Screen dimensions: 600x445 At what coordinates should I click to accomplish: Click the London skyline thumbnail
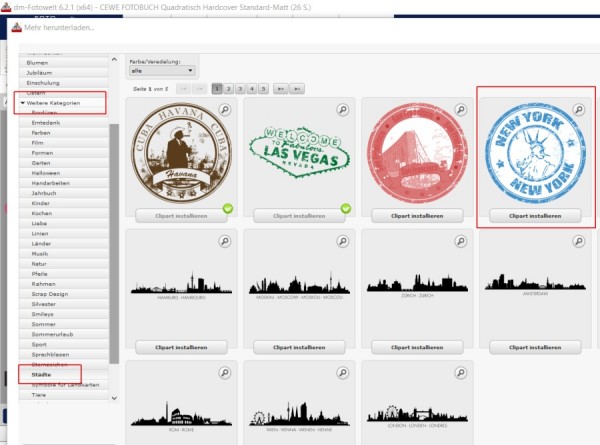(x=417, y=414)
